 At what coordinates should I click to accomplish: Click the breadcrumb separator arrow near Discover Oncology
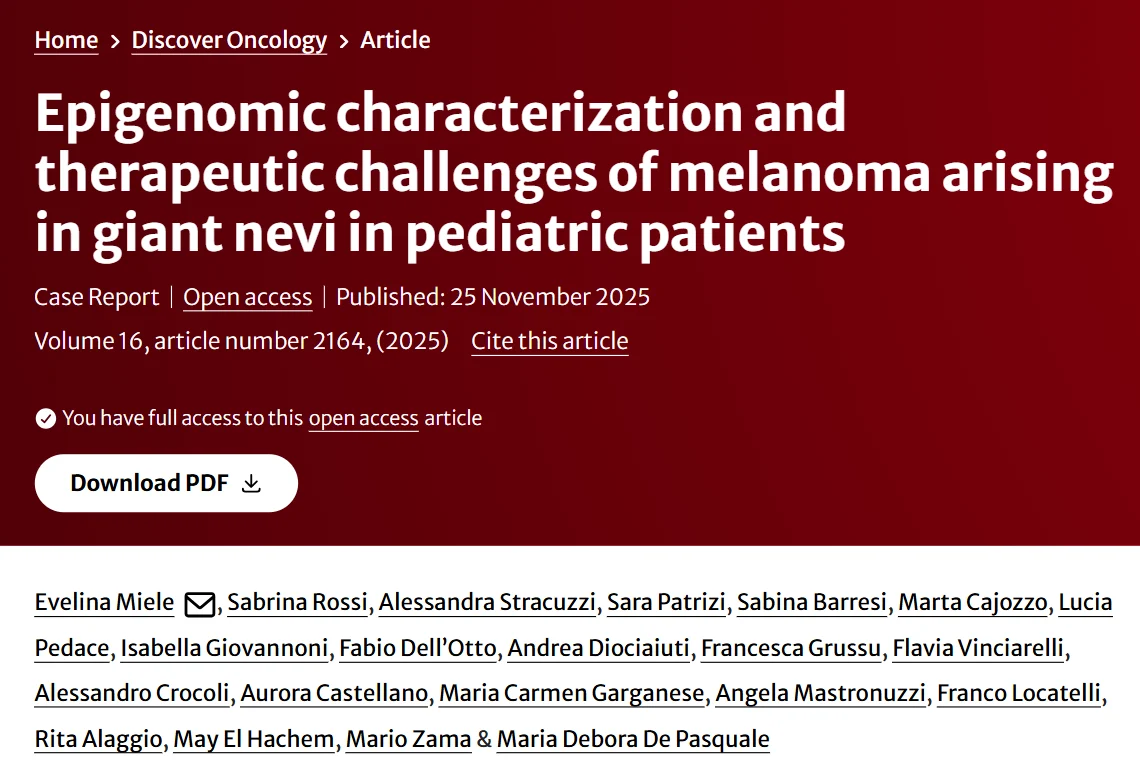pyautogui.click(x=343, y=40)
